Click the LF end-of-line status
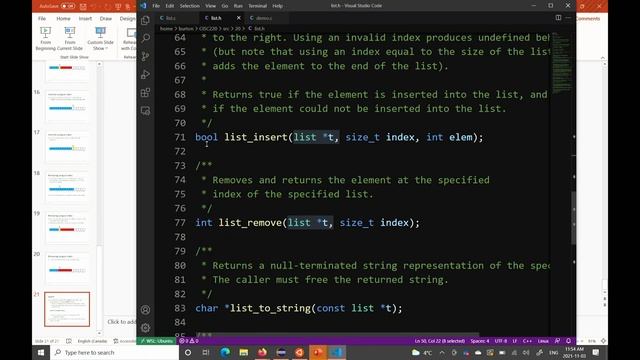The image size is (640, 360). click(515, 341)
